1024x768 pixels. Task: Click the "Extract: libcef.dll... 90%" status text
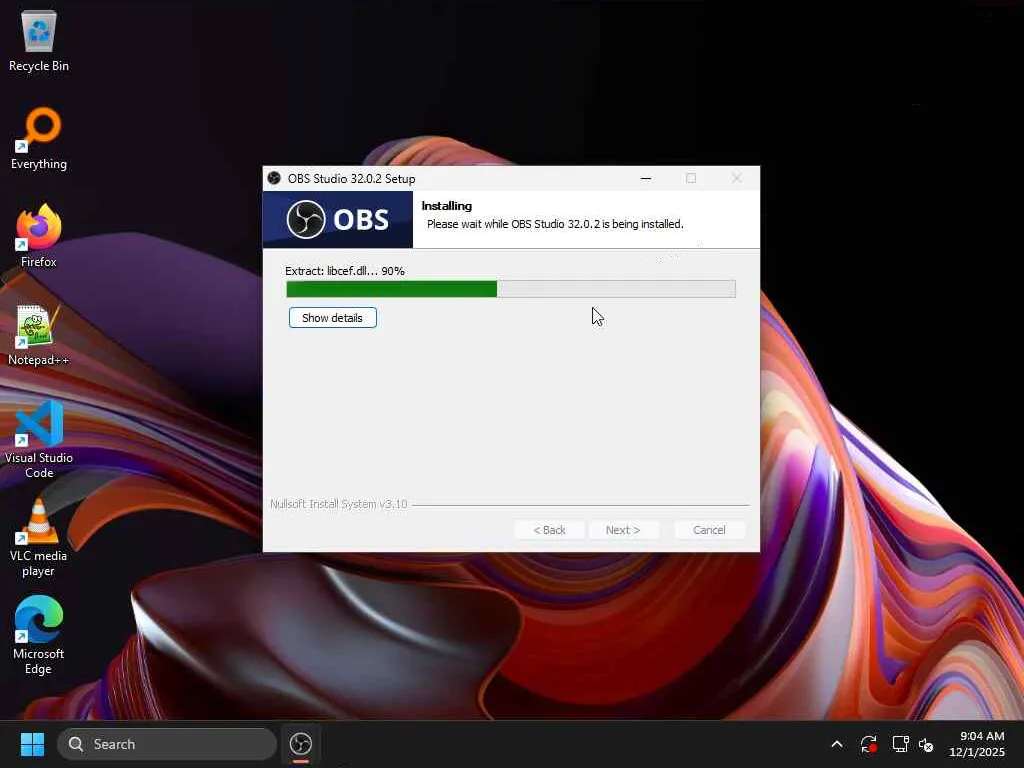(345, 271)
